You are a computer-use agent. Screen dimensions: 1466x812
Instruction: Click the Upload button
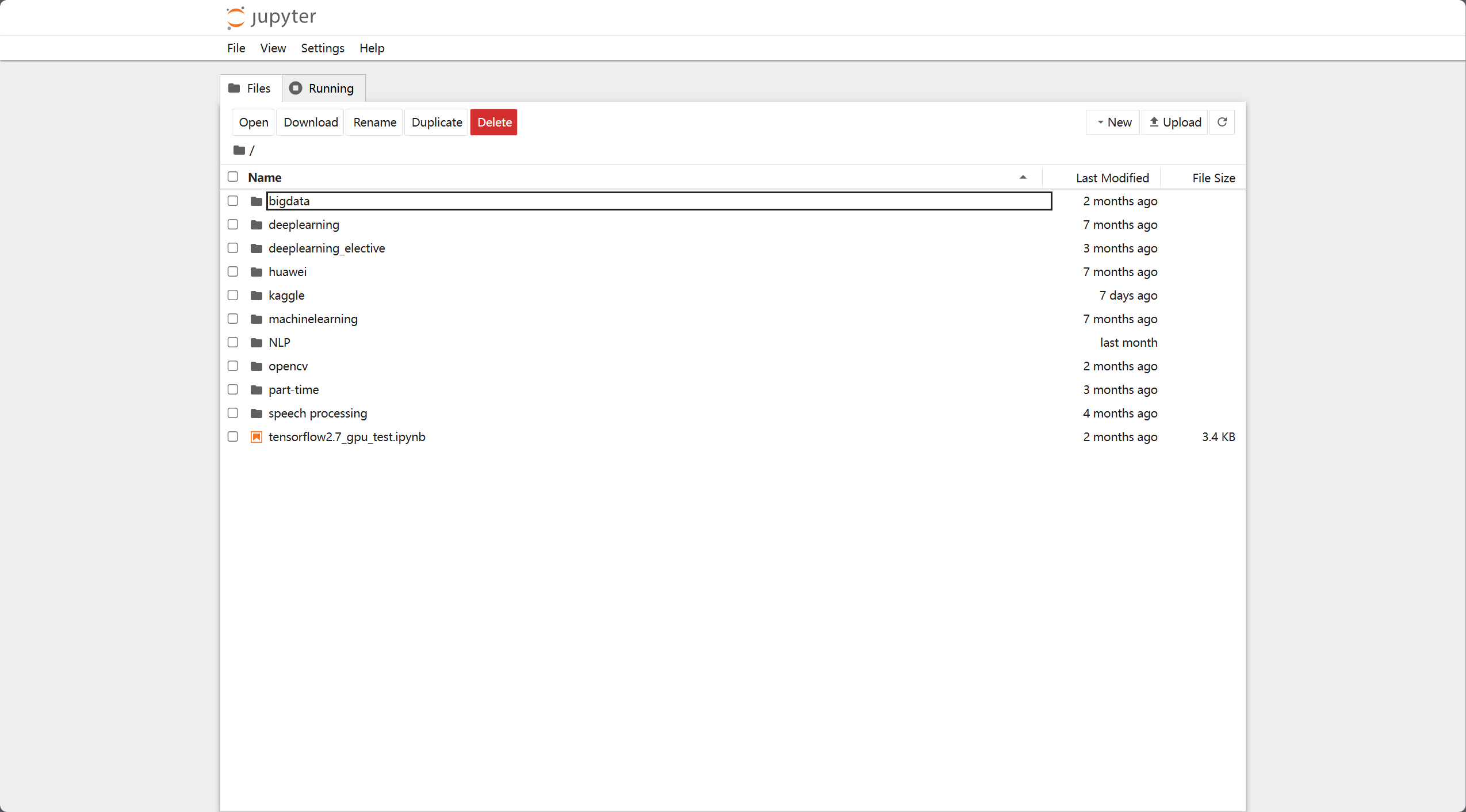click(x=1174, y=122)
